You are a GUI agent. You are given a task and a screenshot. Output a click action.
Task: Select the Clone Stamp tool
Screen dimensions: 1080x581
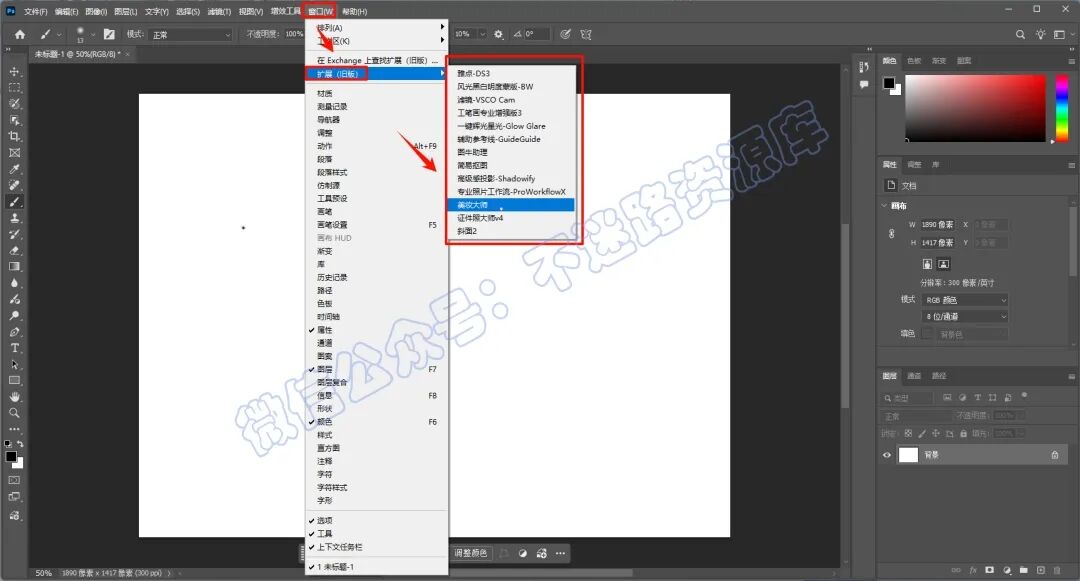point(14,218)
